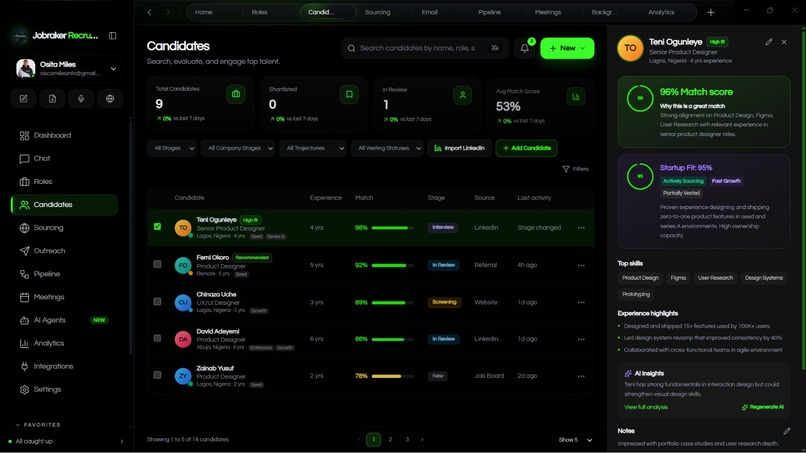Click the TO avatar in detail panel

coord(630,48)
